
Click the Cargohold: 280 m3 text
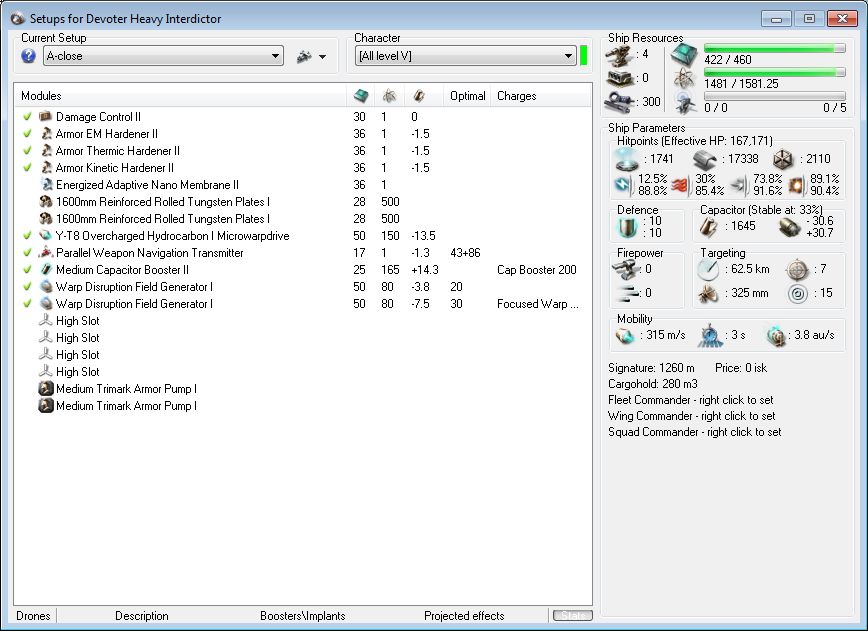click(x=653, y=384)
